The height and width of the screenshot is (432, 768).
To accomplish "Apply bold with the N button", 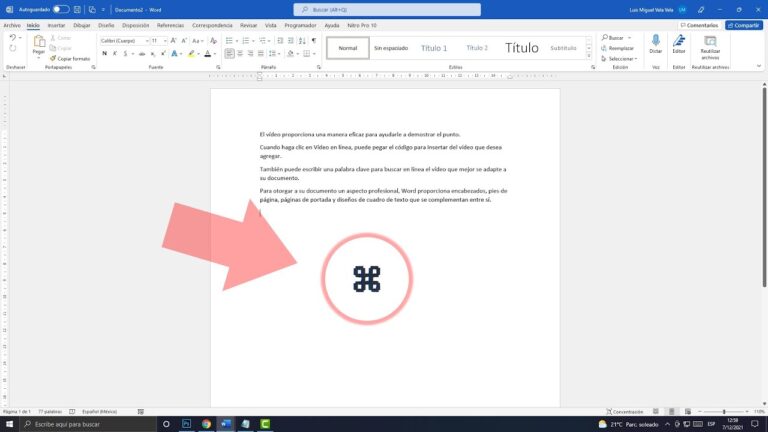I will pyautogui.click(x=104, y=53).
